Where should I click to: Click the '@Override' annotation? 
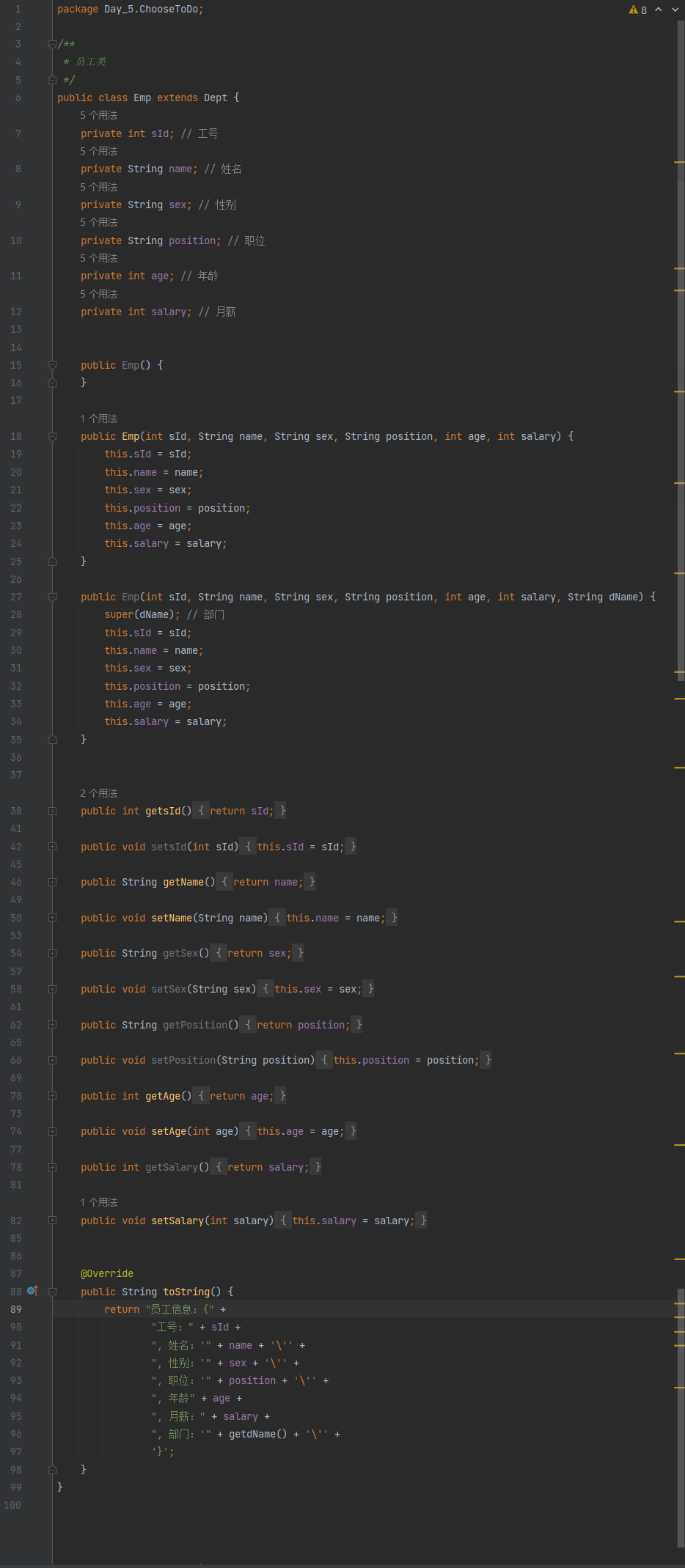[x=107, y=1273]
